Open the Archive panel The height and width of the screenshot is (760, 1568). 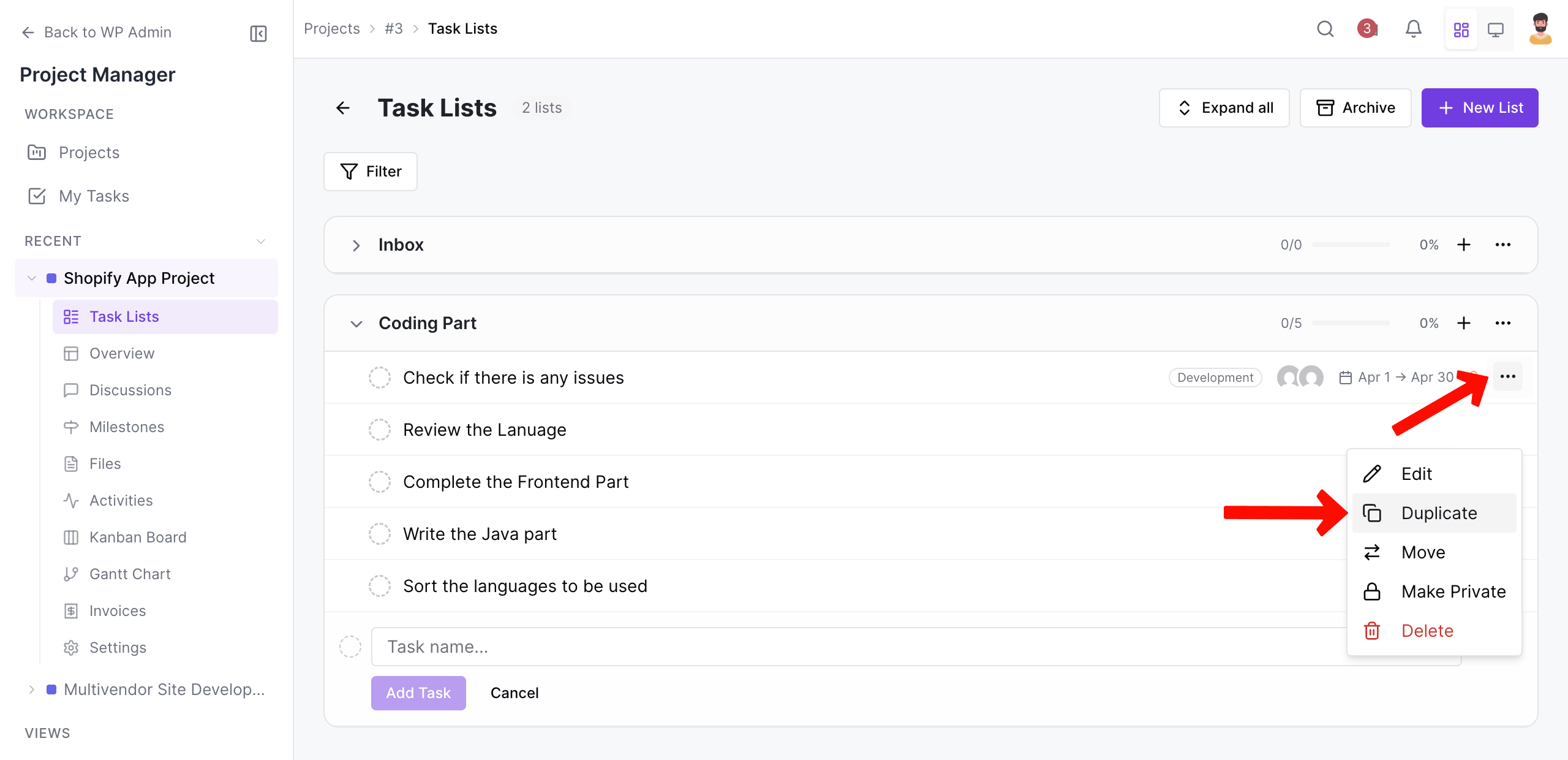[x=1355, y=107]
